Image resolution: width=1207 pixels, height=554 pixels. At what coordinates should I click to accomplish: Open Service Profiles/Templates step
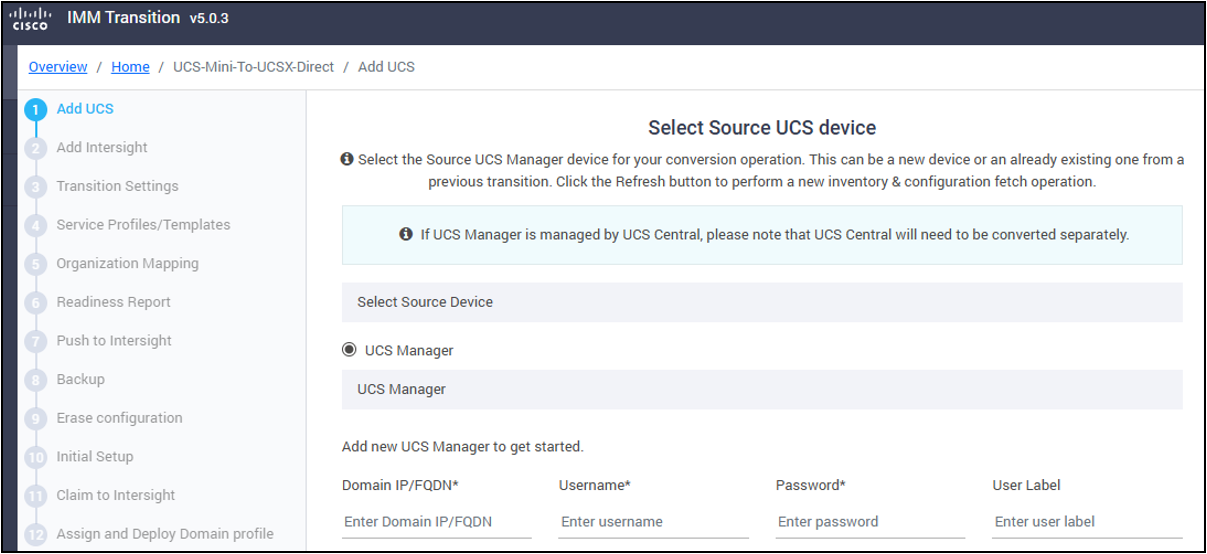tap(143, 224)
